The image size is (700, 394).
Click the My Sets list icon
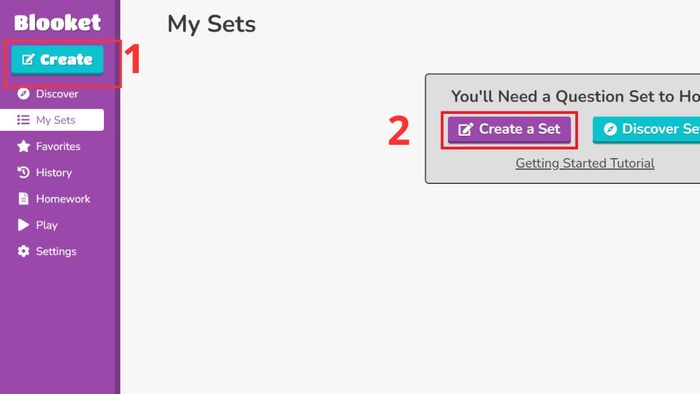pos(23,120)
